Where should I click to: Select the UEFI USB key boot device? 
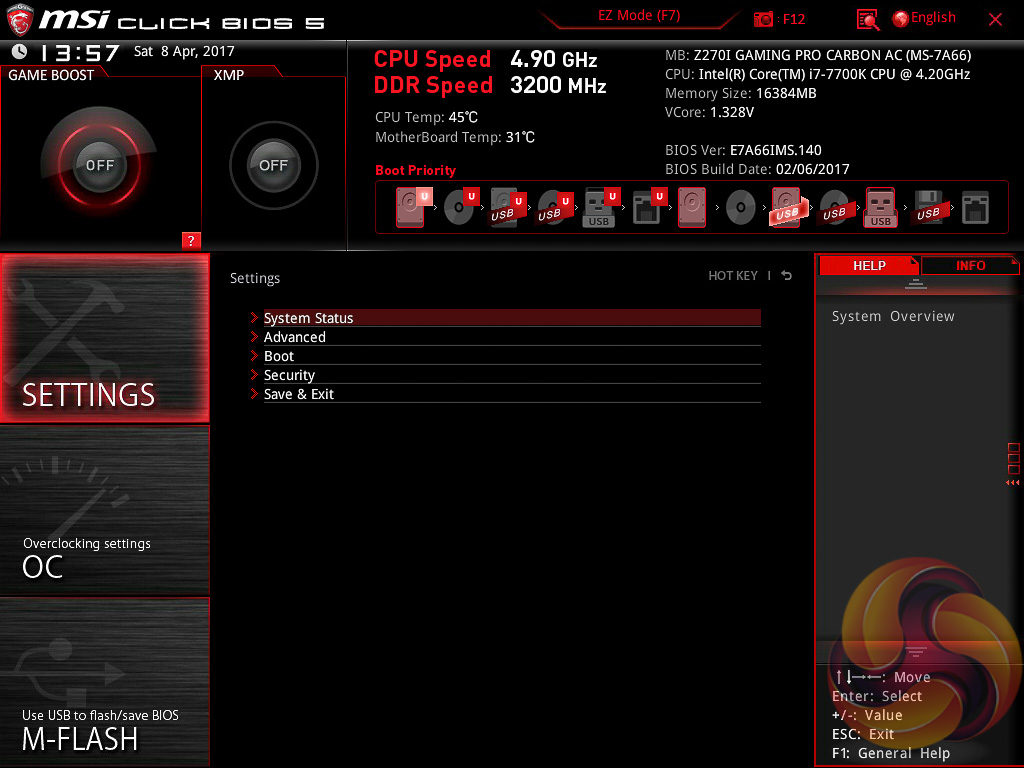coord(601,207)
